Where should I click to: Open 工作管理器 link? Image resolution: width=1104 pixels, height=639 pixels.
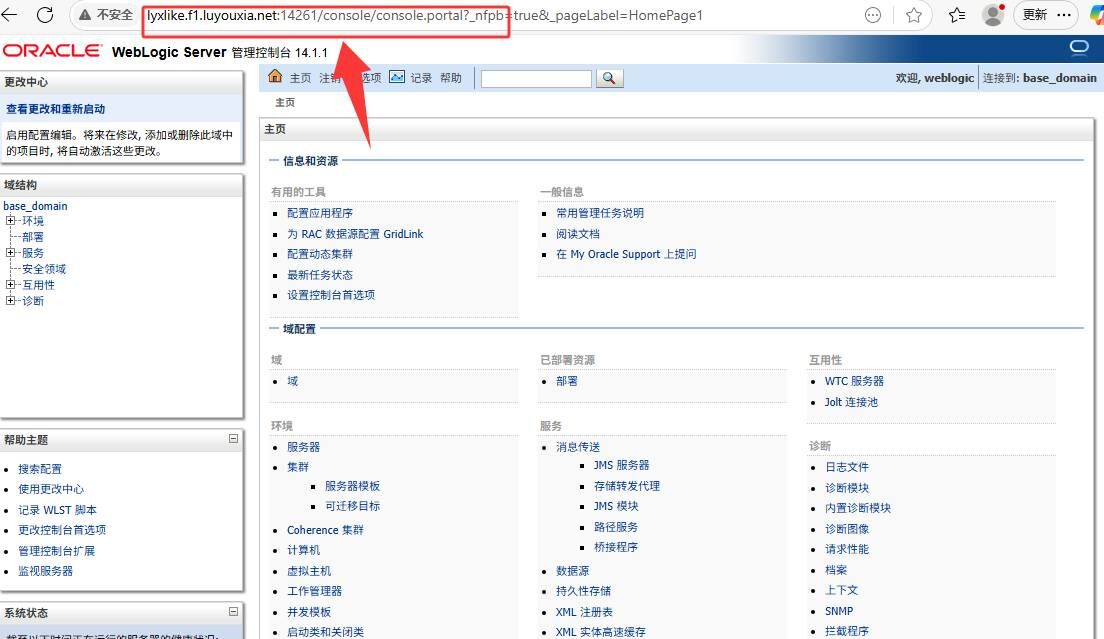click(314, 590)
